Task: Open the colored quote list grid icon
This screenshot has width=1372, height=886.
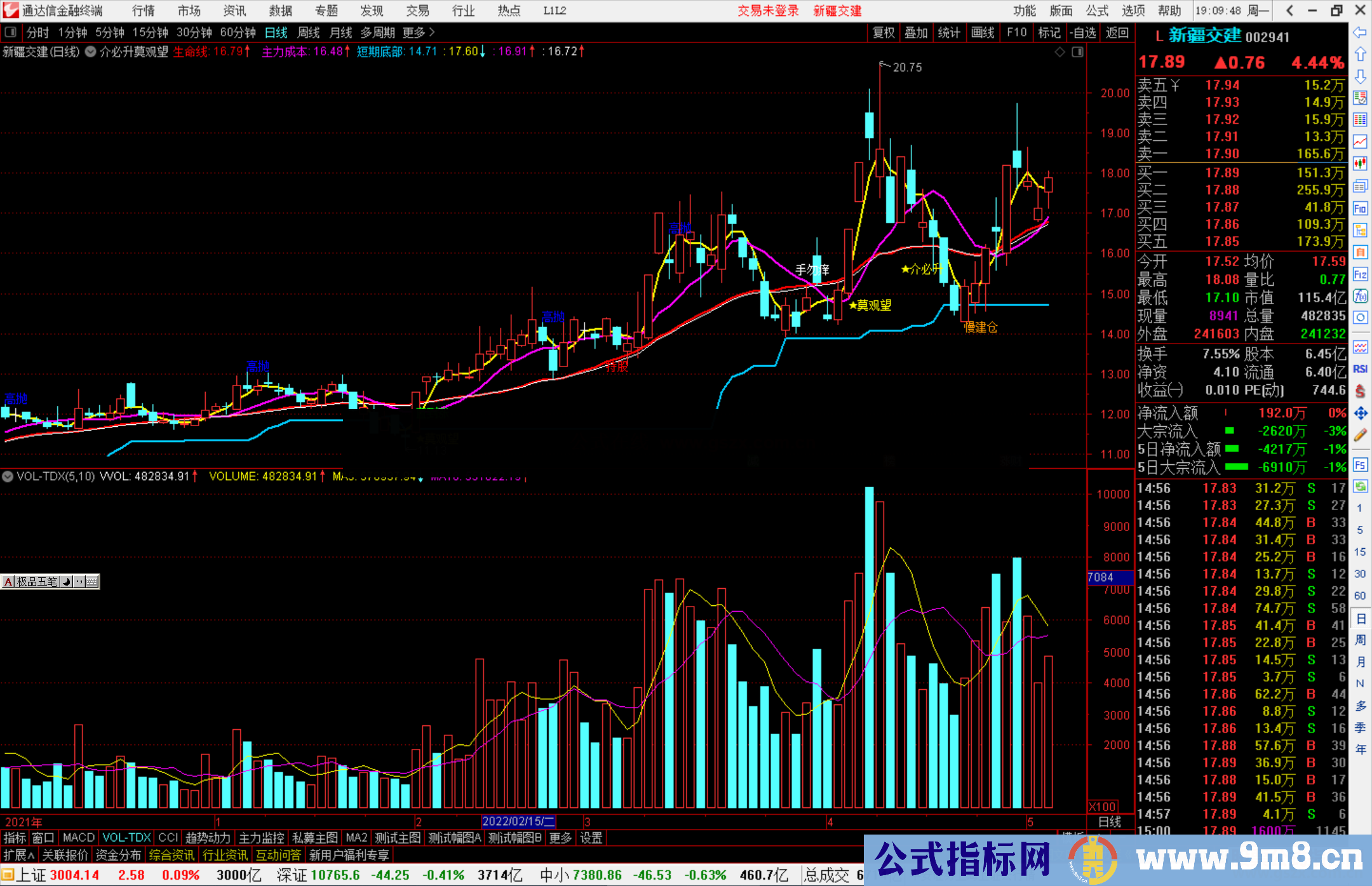Action: (x=1360, y=120)
